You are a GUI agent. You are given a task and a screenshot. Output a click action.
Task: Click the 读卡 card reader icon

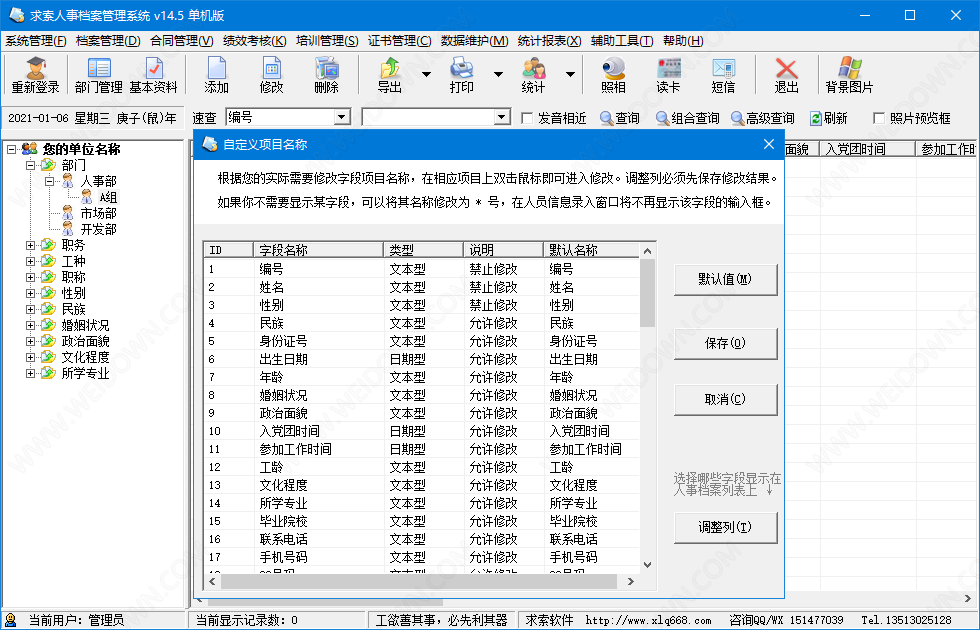pyautogui.click(x=668, y=75)
